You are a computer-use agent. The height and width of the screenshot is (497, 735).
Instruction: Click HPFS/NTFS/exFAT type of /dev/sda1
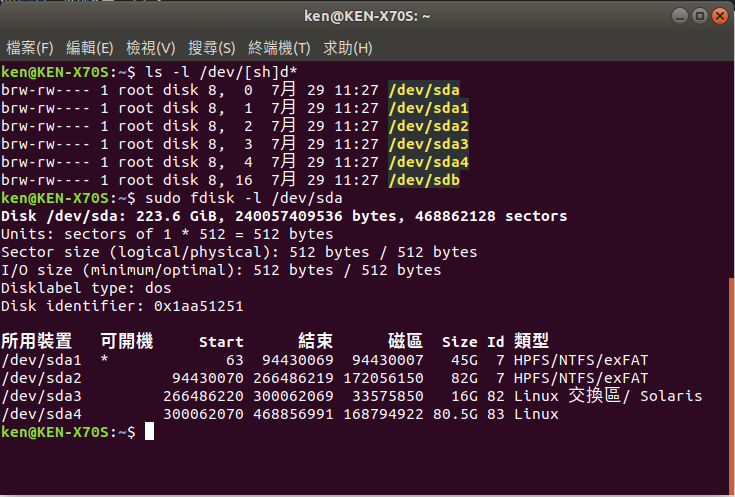pyautogui.click(x=581, y=360)
